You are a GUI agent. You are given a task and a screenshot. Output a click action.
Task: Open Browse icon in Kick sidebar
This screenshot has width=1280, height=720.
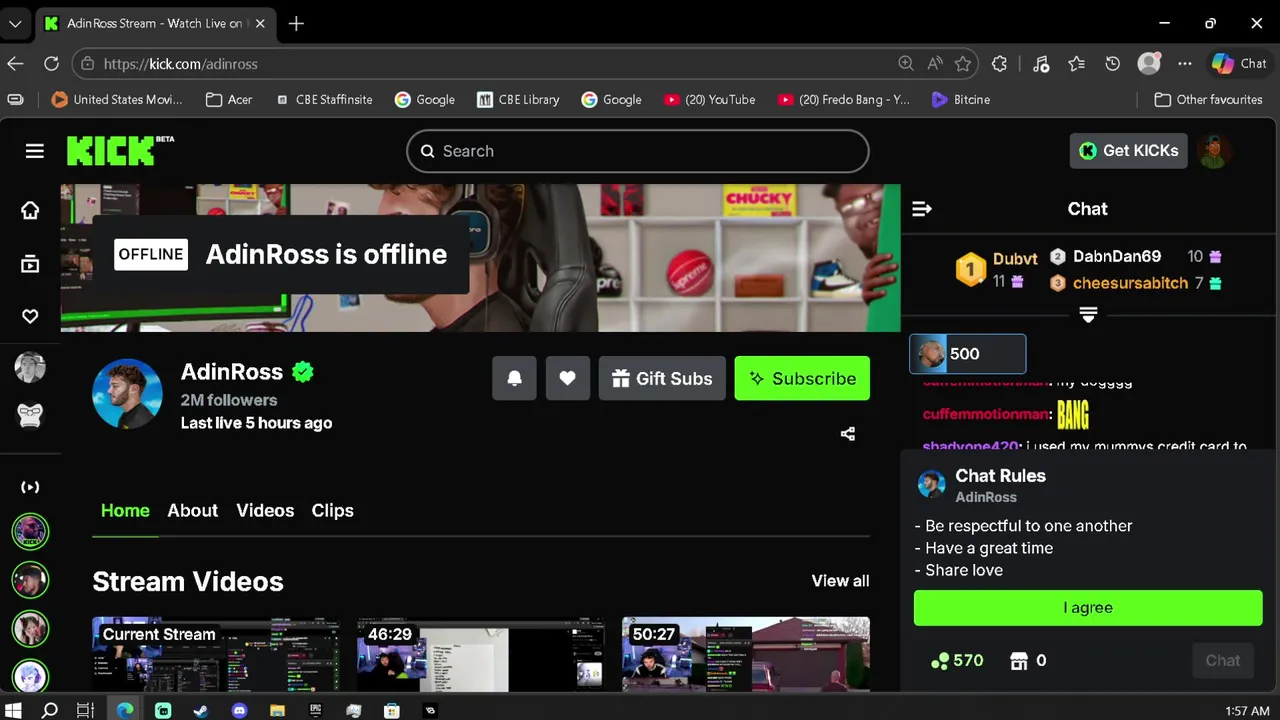(30, 264)
